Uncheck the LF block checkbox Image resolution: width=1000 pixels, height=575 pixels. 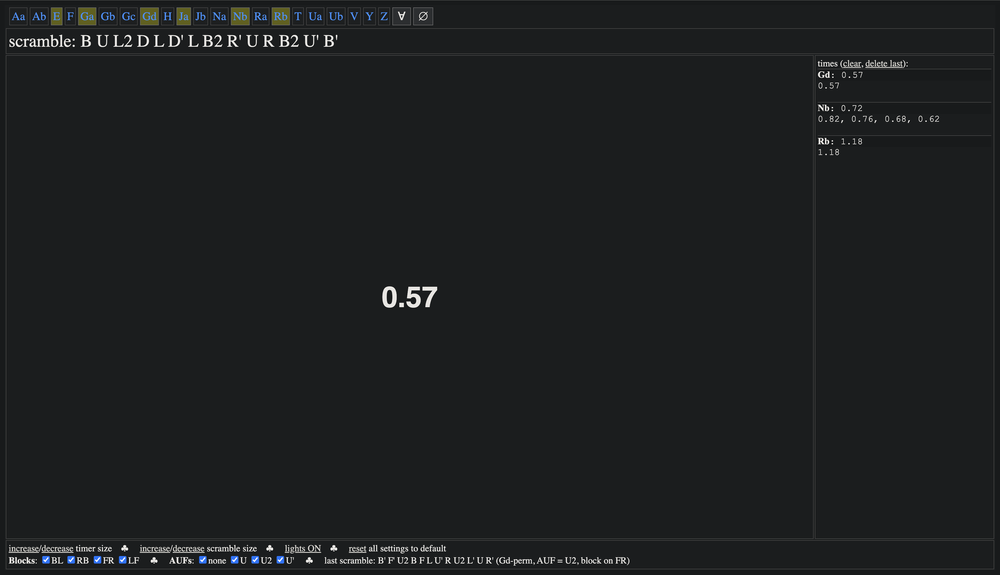coord(122,560)
